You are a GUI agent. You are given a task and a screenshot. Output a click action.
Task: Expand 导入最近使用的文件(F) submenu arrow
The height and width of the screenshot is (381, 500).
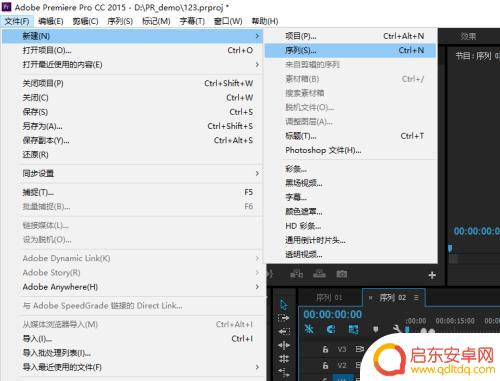257,367
